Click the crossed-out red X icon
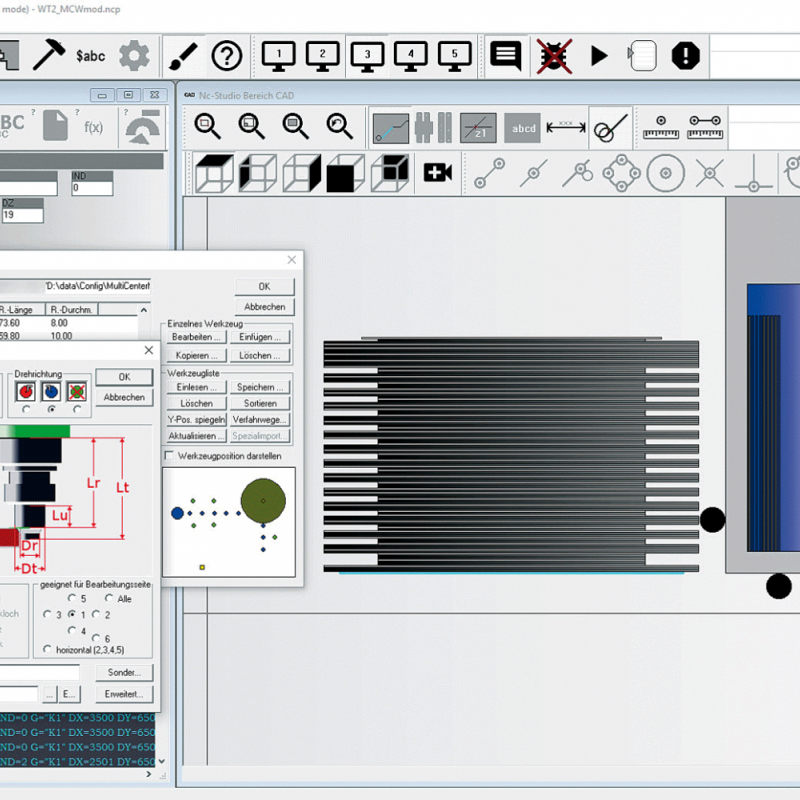 [x=553, y=56]
